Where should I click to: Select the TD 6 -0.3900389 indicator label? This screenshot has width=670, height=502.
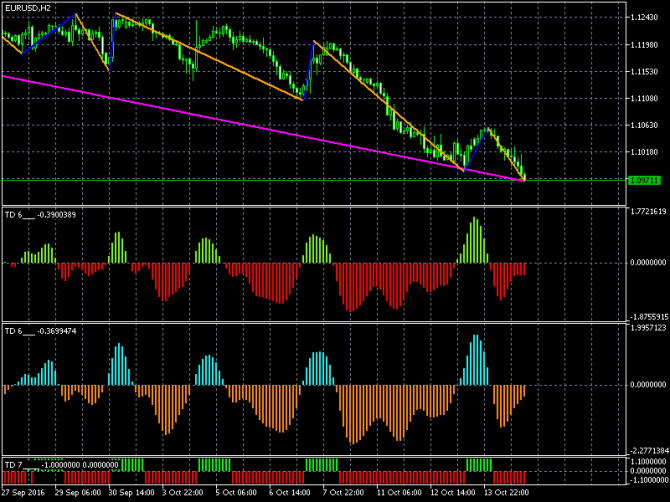pyautogui.click(x=40, y=215)
